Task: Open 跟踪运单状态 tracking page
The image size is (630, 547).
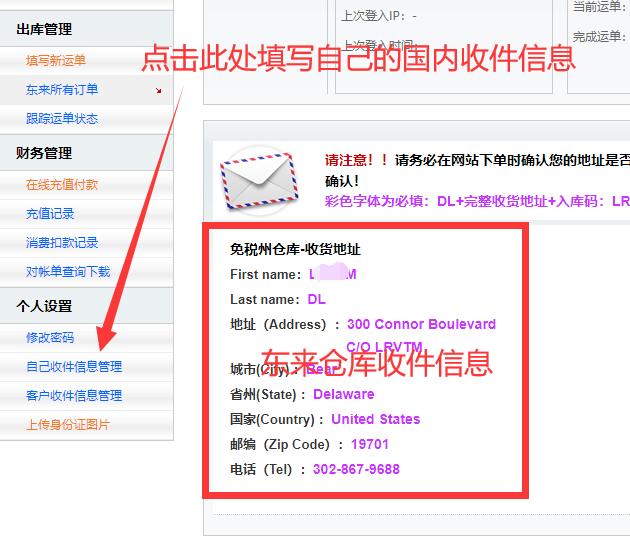Action: (x=62, y=119)
